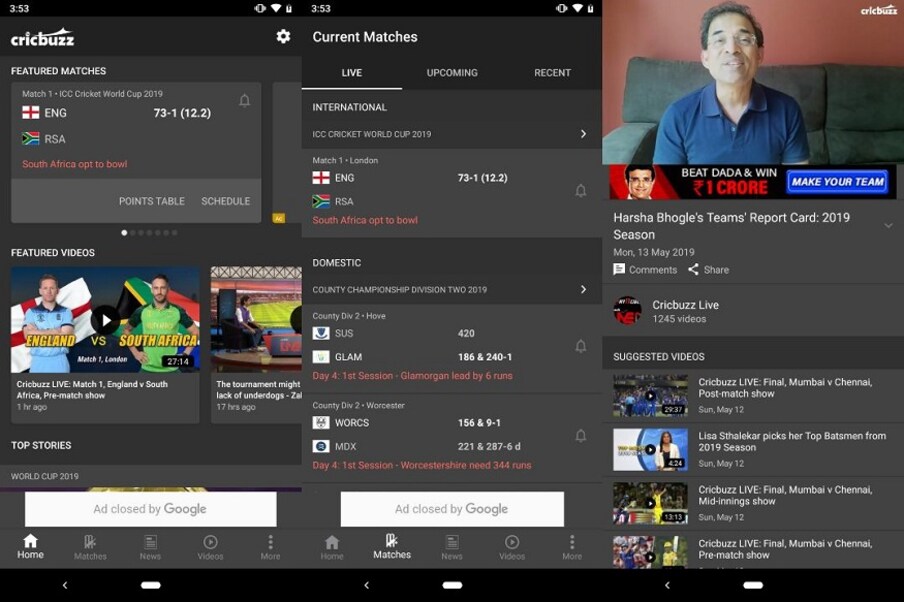Open POINTS TABLE on featured match
904x602 pixels.
tap(152, 201)
